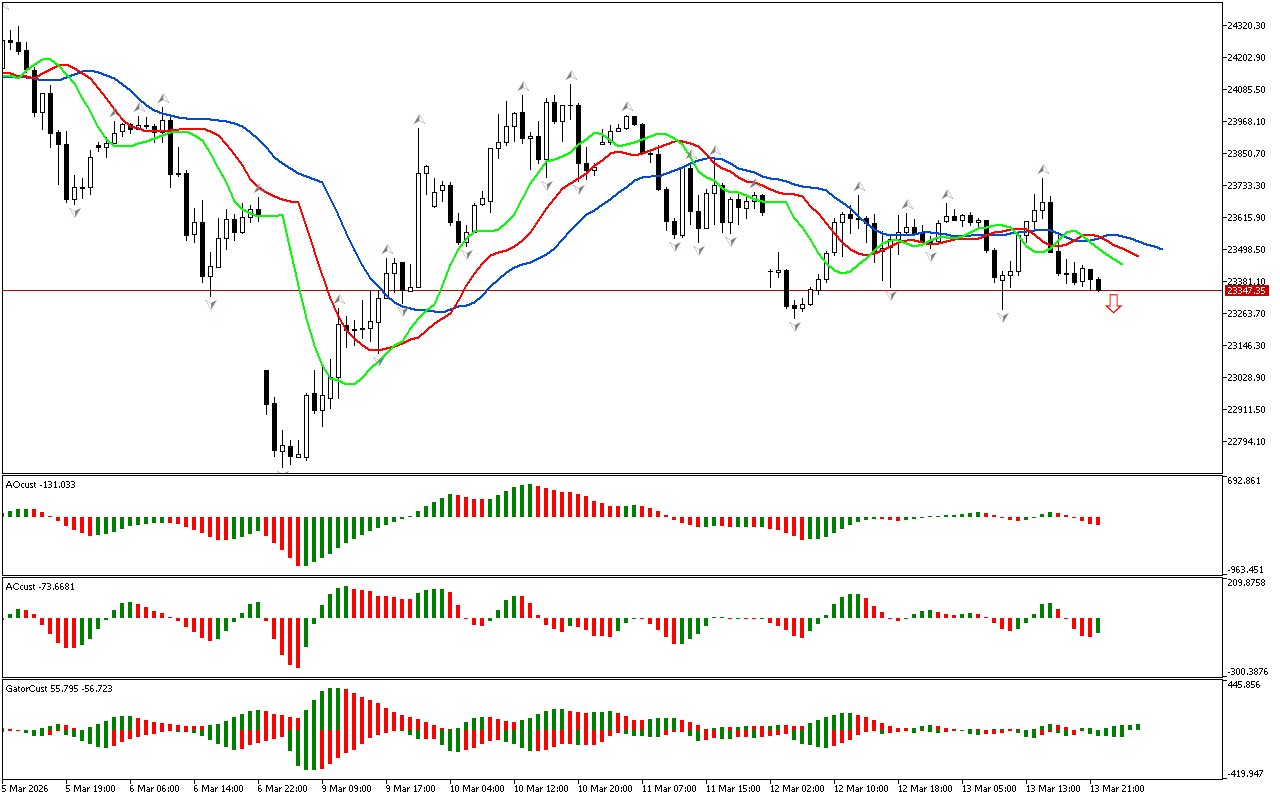1280x800 pixels.
Task: Click the right end of the blue Alligator line
Action: tap(1160, 248)
